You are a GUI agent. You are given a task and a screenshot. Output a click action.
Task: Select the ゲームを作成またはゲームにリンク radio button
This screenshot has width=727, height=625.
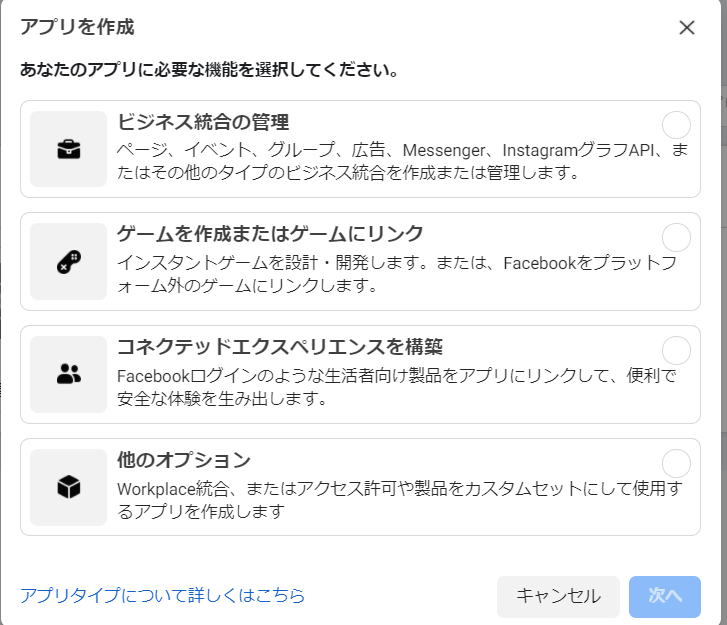pos(676,237)
